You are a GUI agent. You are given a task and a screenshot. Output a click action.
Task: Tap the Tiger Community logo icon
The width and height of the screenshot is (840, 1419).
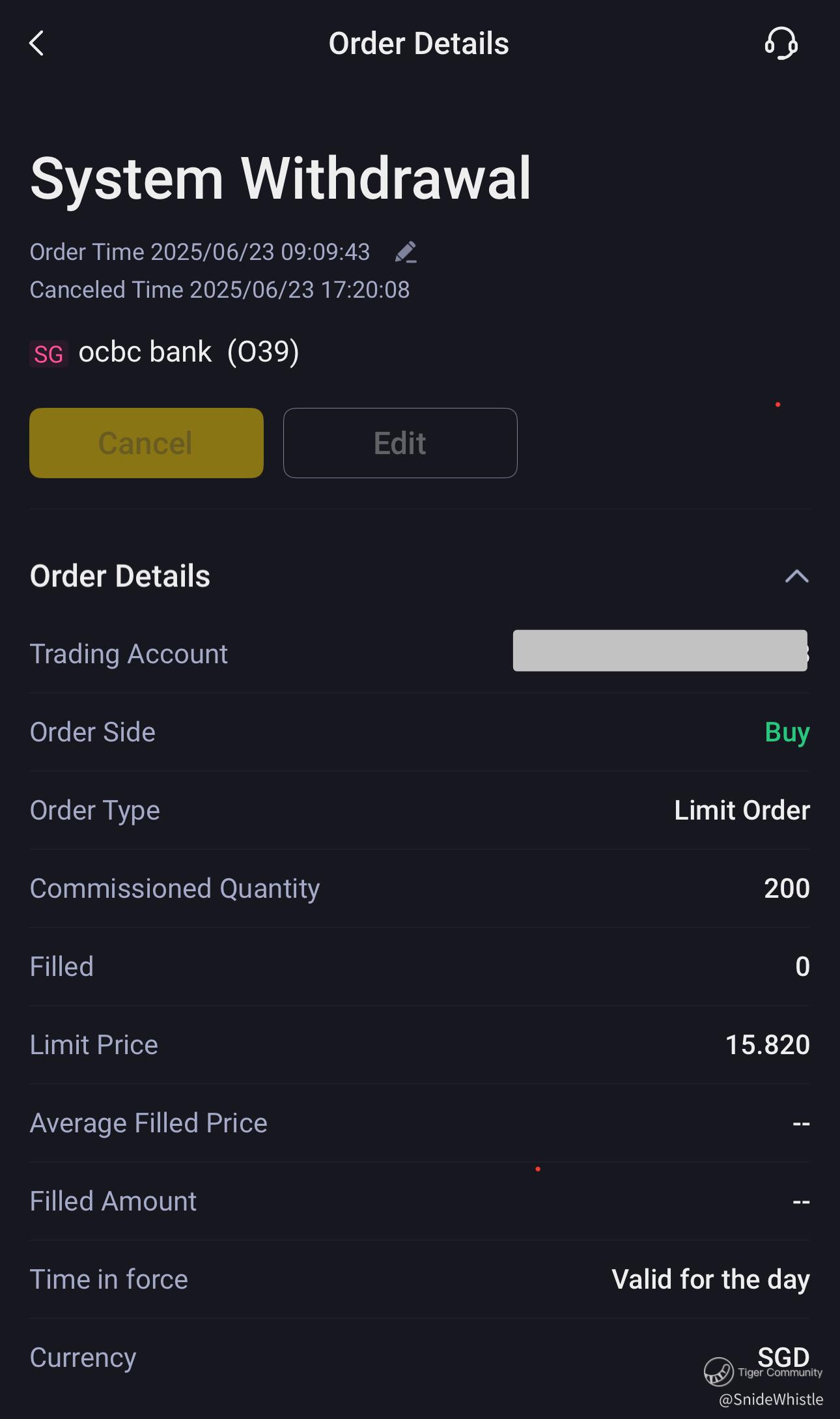click(719, 1371)
